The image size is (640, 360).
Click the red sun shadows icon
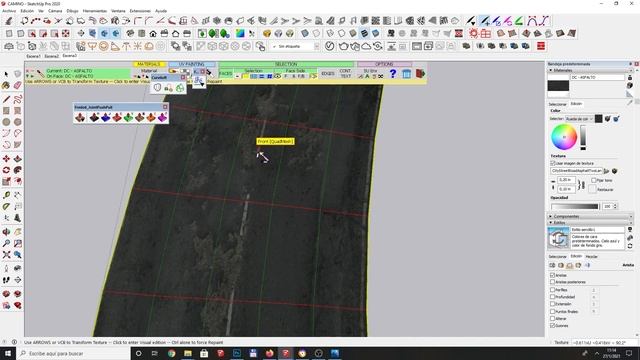tap(473, 33)
